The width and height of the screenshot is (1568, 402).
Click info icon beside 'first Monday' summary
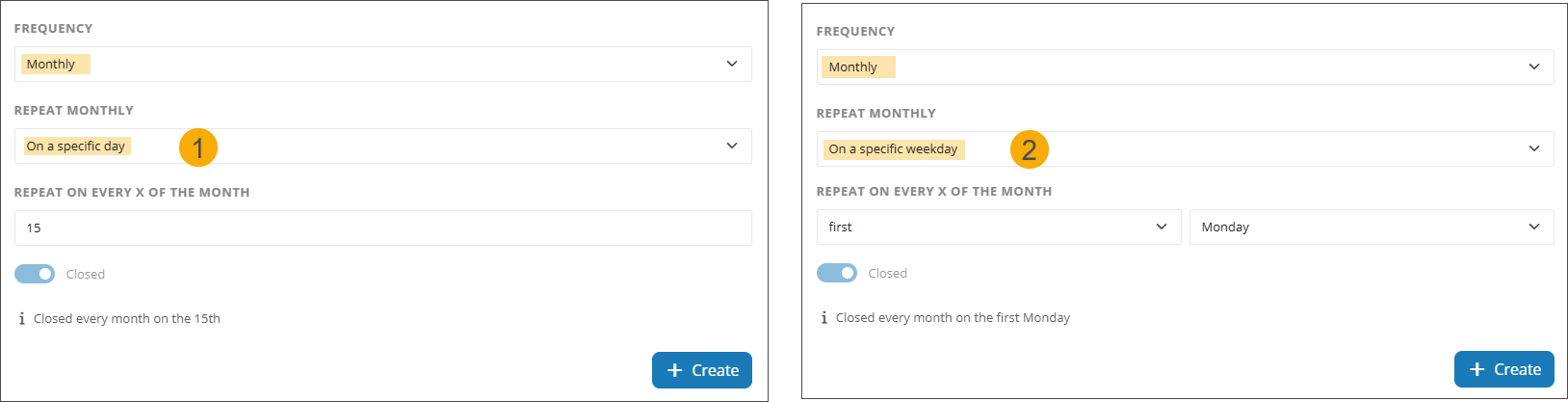(x=823, y=317)
